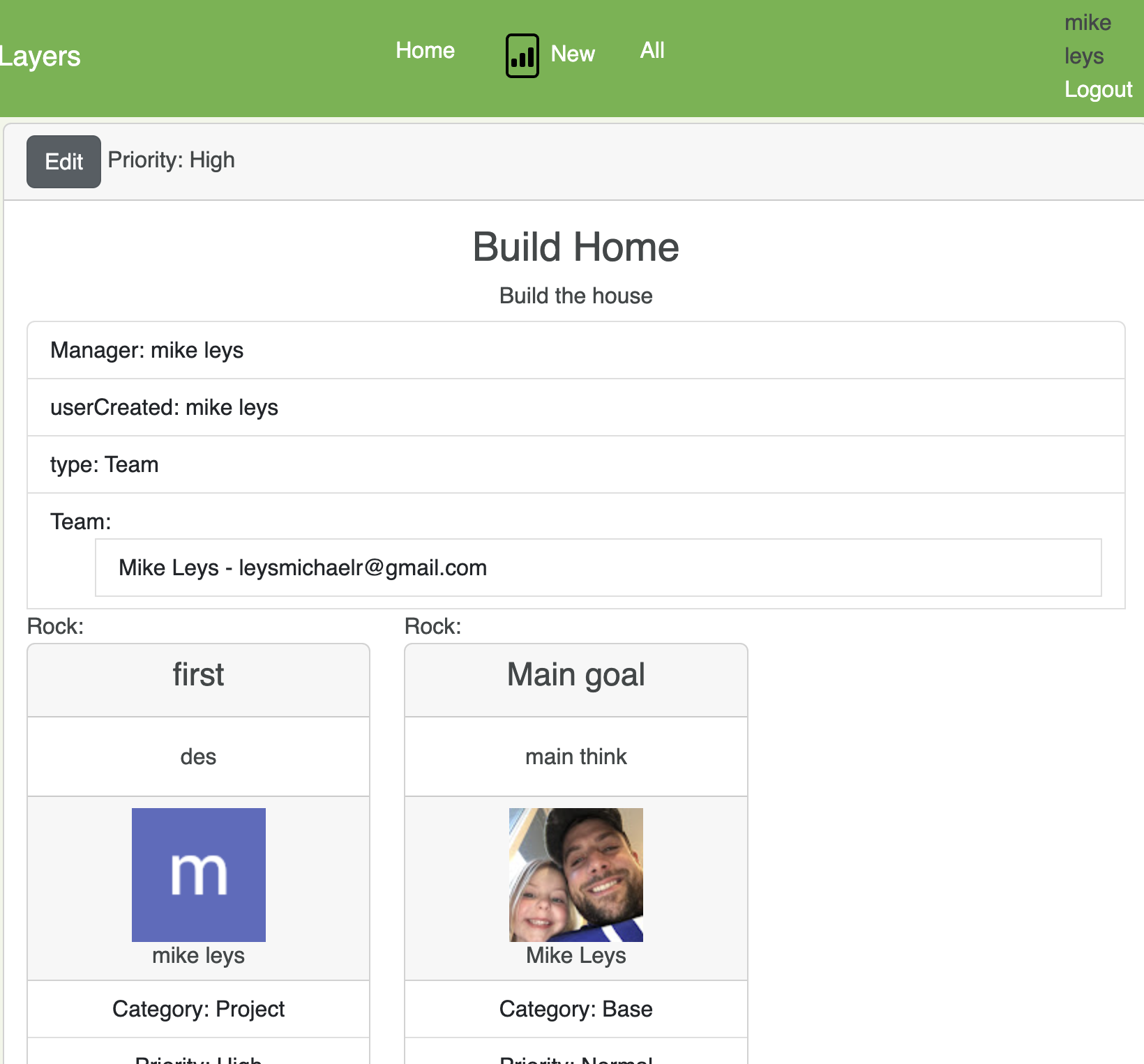This screenshot has height=1064, width=1144.
Task: Click the main think description text
Action: click(x=576, y=757)
